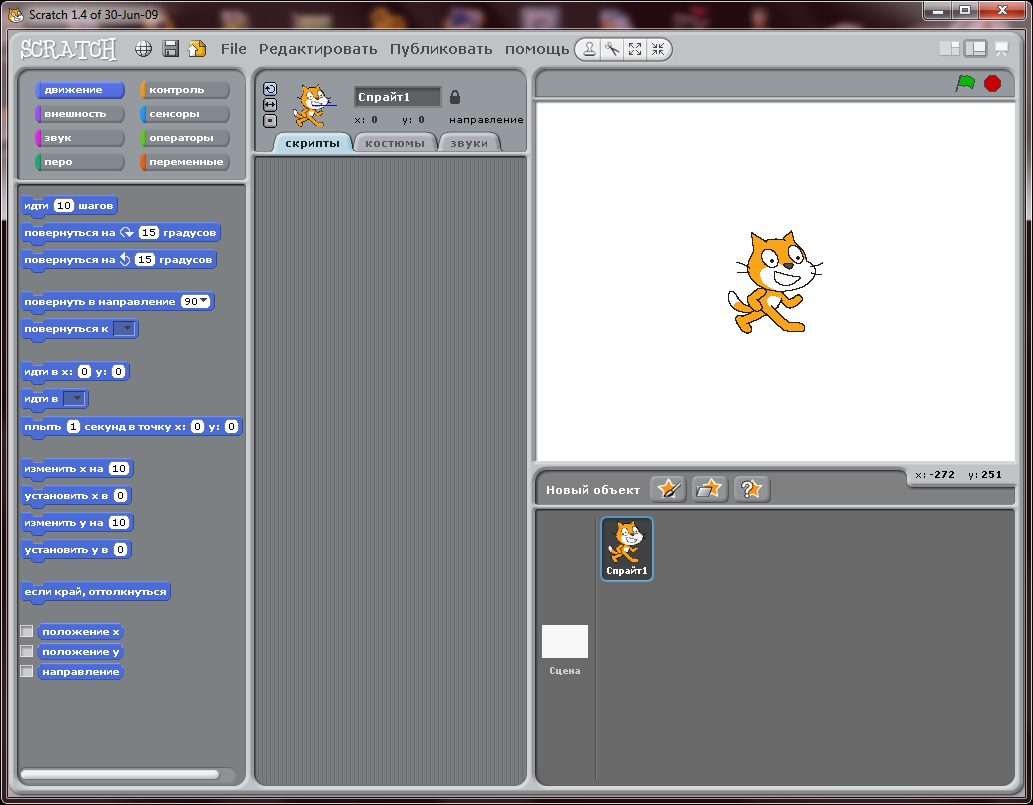Click the share project folder icon
The image size is (1033, 805).
click(197, 49)
